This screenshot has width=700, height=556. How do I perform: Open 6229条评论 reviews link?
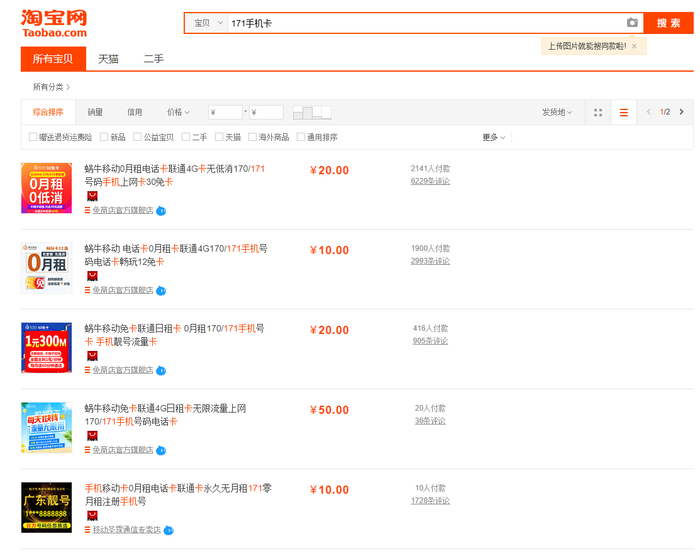(x=430, y=181)
